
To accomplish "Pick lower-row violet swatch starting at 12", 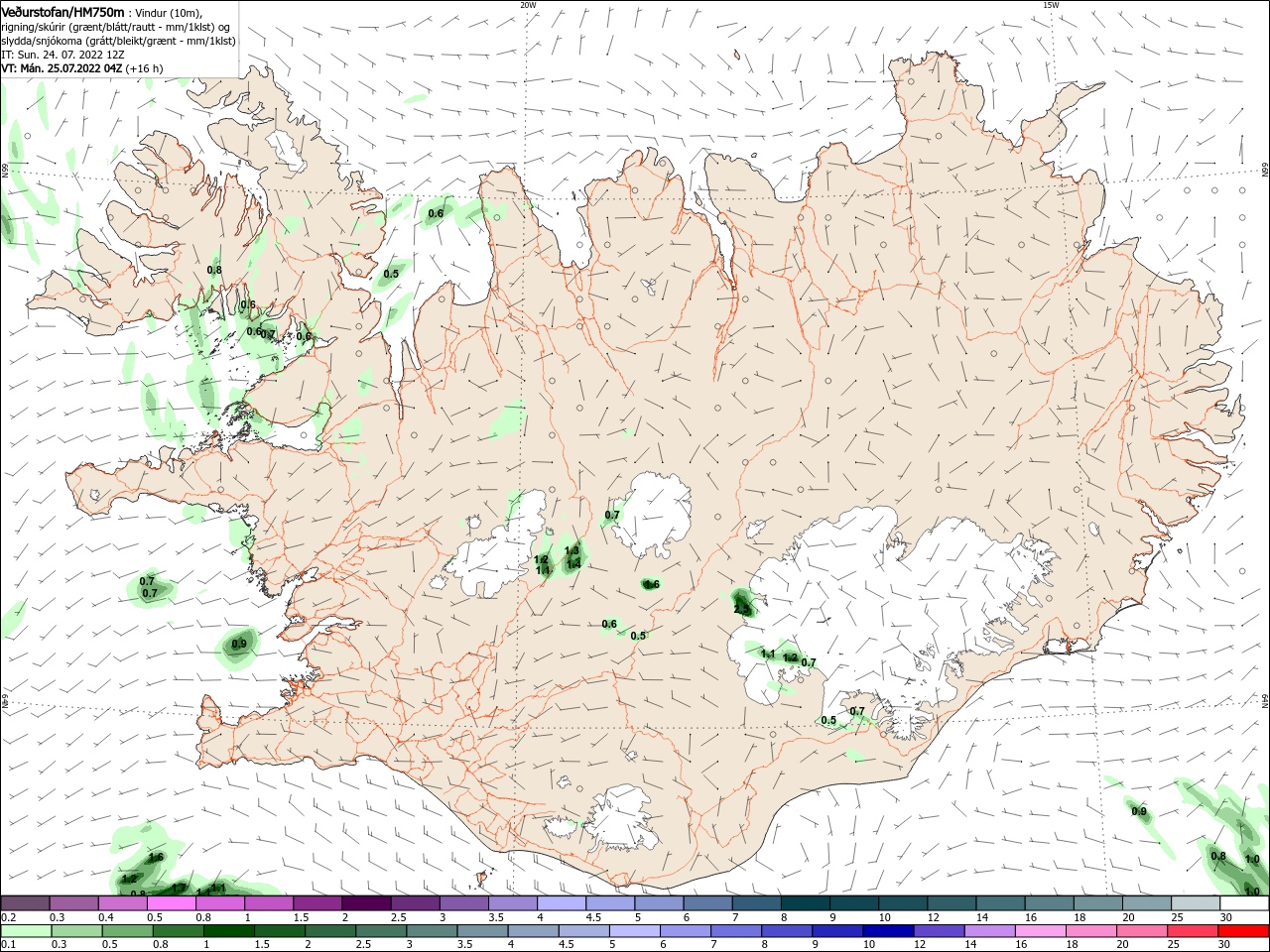I will click(x=940, y=931).
